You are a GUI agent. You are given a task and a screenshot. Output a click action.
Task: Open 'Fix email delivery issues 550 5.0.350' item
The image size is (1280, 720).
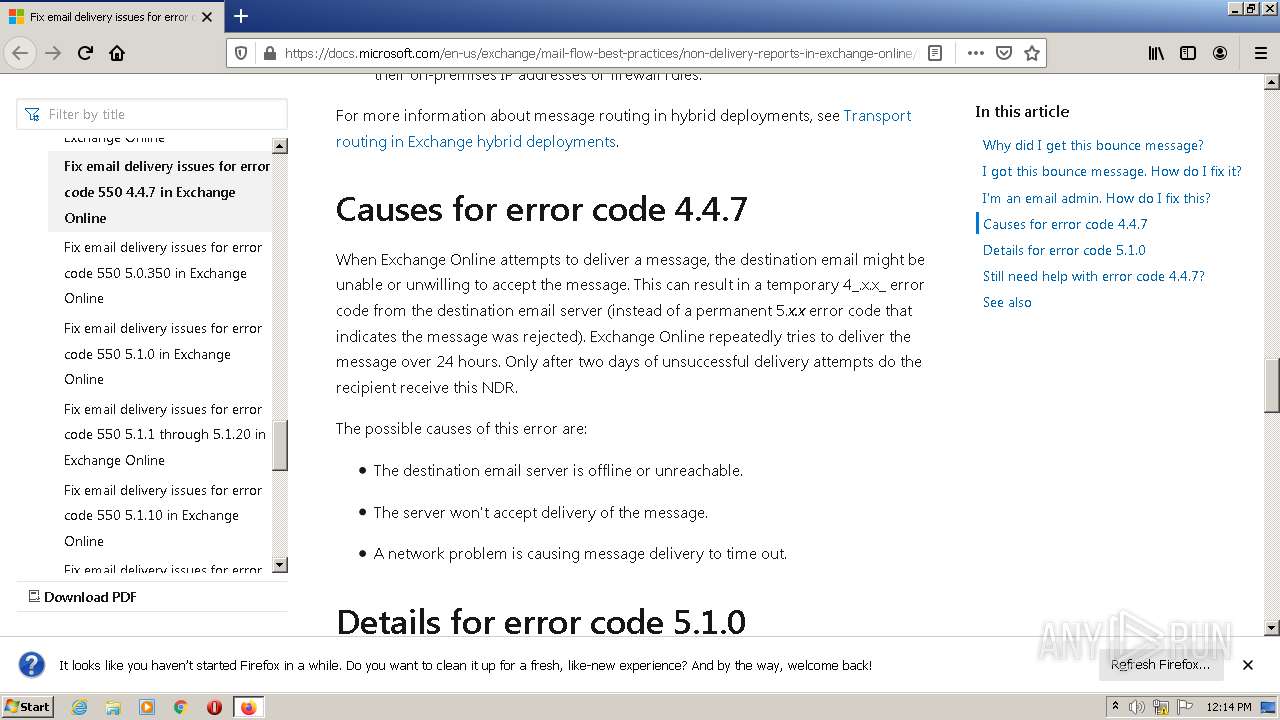pos(163,273)
